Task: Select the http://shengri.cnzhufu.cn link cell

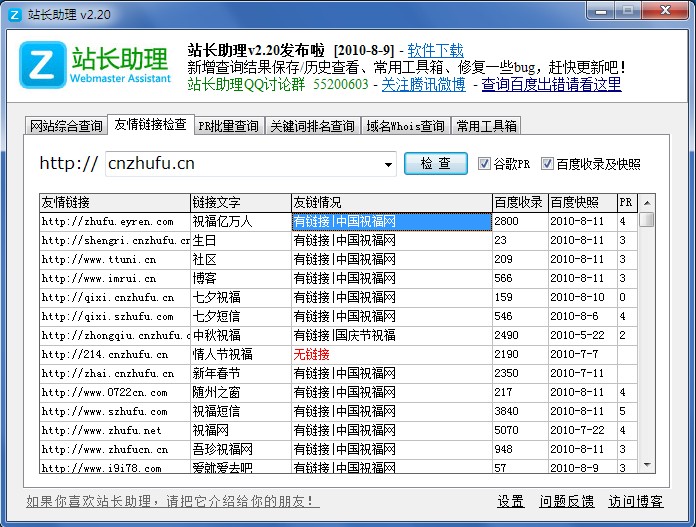Action: click(115, 241)
